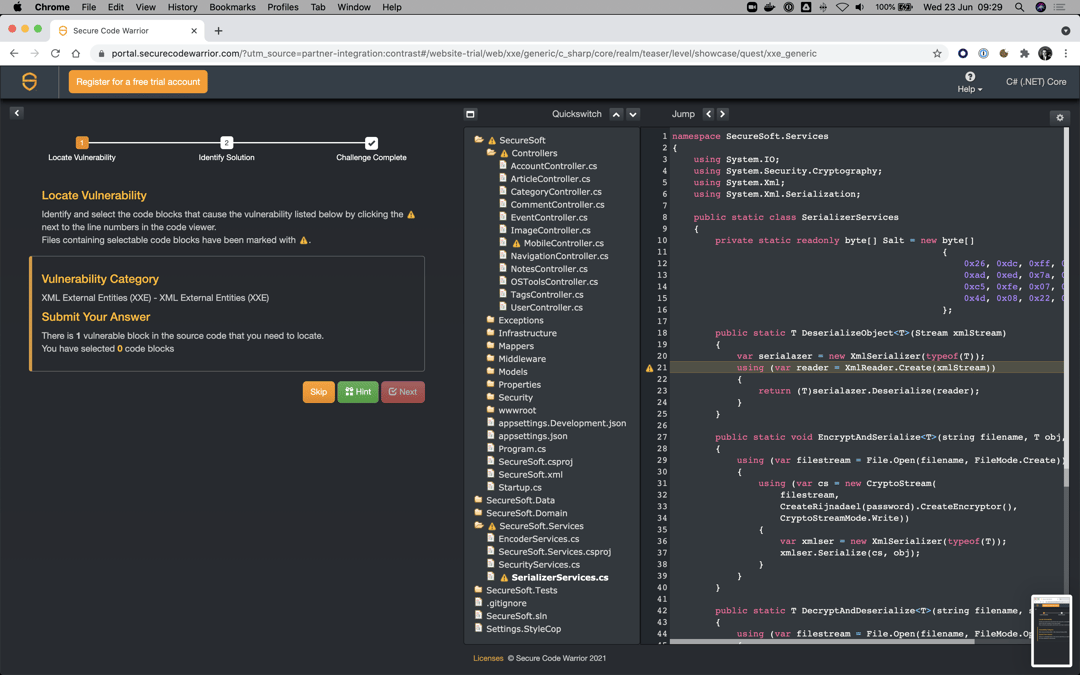This screenshot has height=675, width=1080.
Task: Toggle the file tree panel icon
Action: pos(470,114)
